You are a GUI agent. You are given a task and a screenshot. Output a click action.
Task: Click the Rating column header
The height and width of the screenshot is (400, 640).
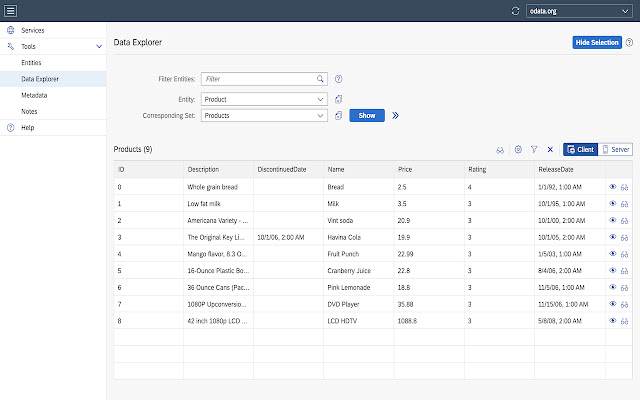(x=499, y=169)
